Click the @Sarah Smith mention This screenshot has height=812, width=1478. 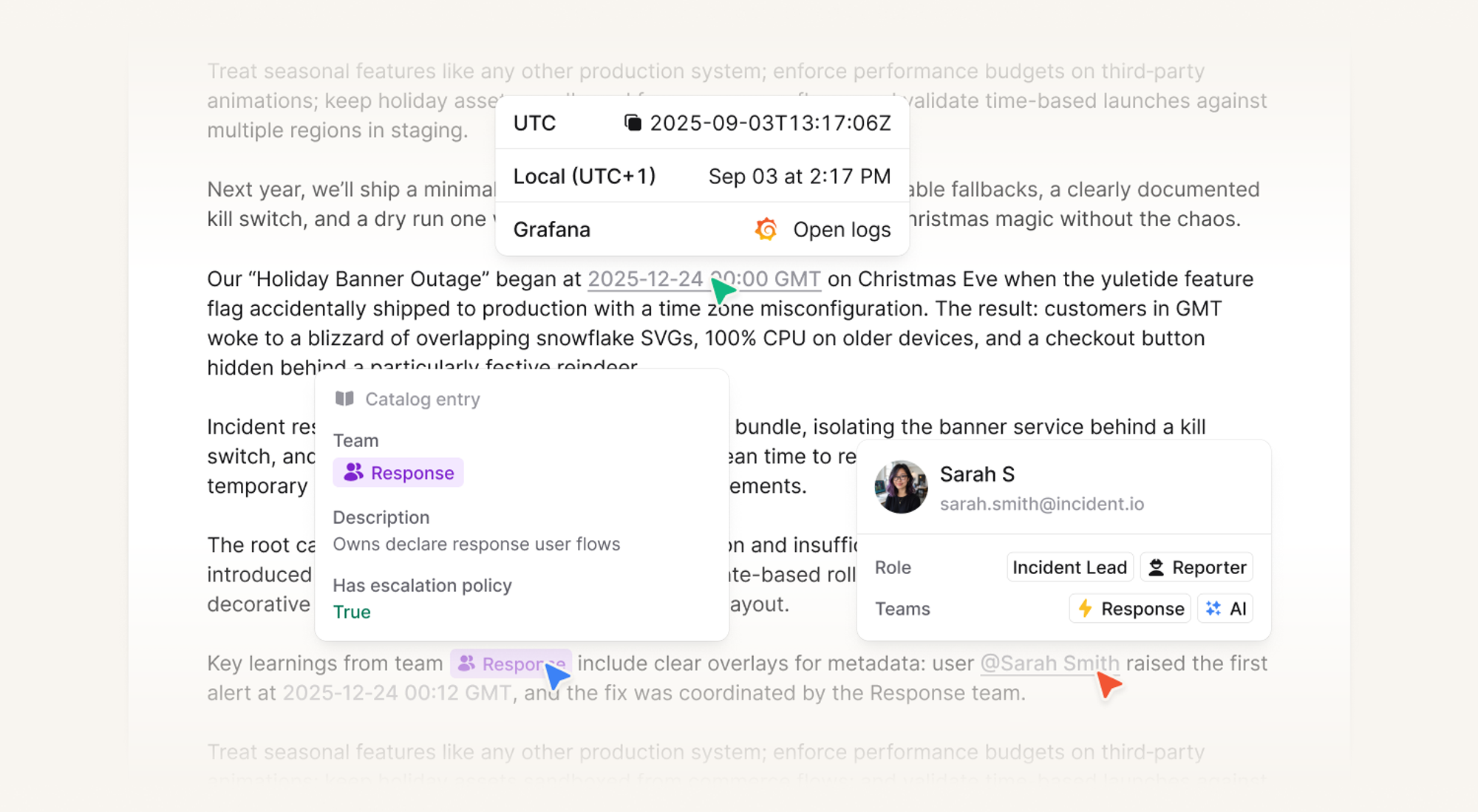[x=1049, y=663]
